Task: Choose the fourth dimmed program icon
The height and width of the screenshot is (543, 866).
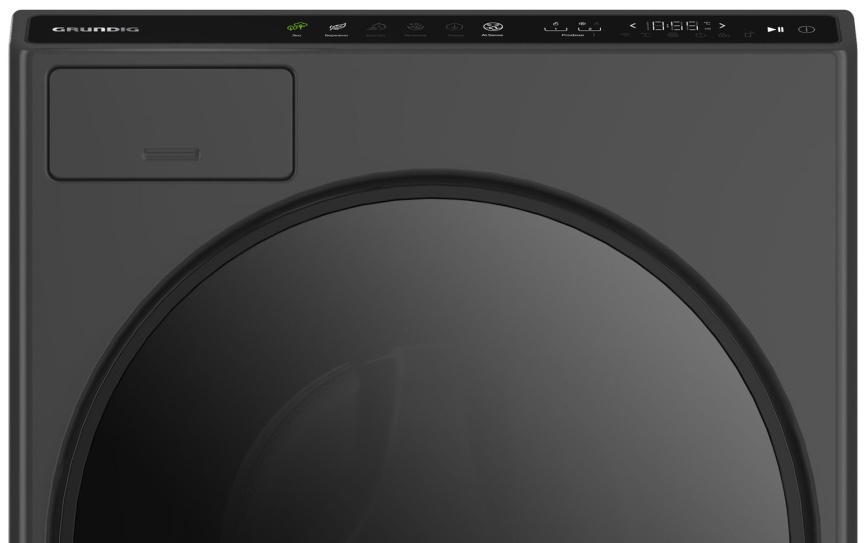Action: click(x=414, y=28)
